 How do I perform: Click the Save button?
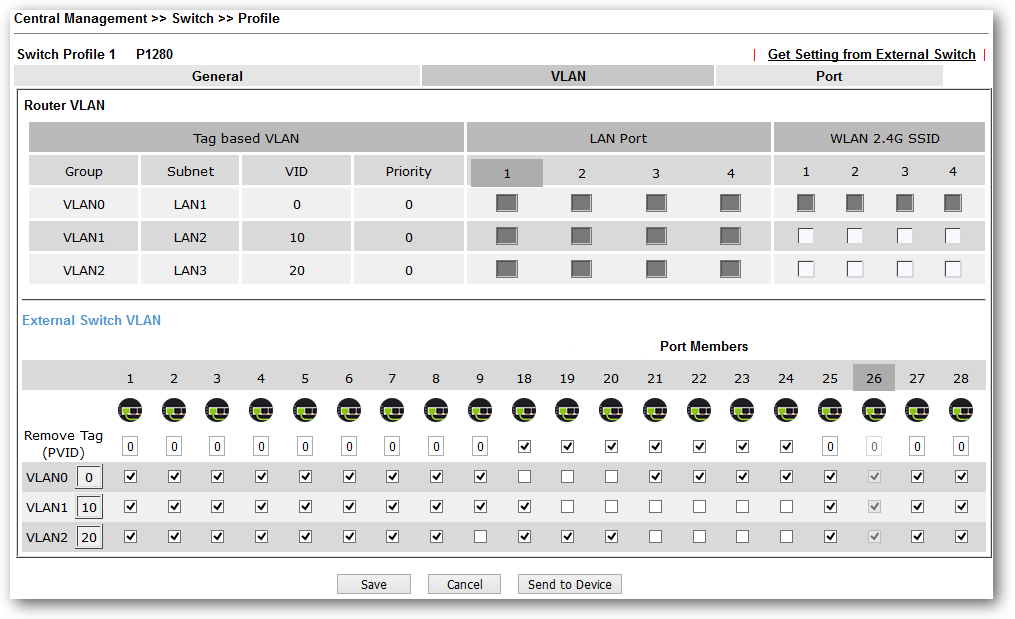point(374,584)
